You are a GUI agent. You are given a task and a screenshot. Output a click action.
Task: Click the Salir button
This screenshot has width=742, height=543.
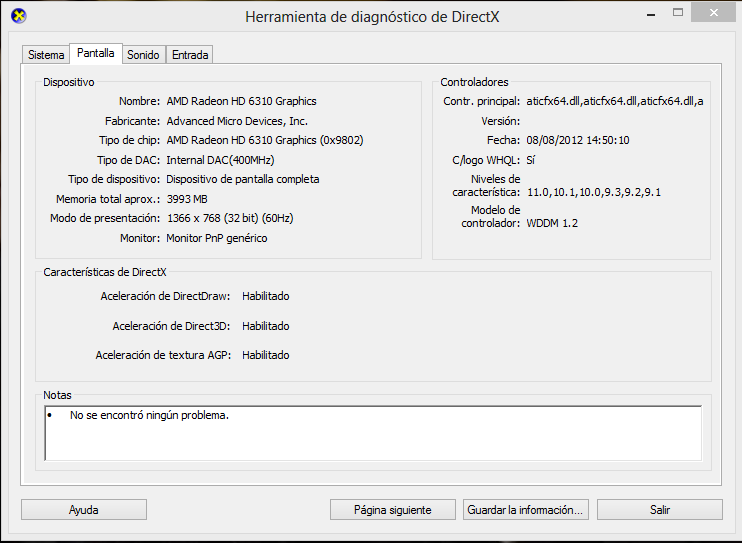pyautogui.click(x=660, y=510)
